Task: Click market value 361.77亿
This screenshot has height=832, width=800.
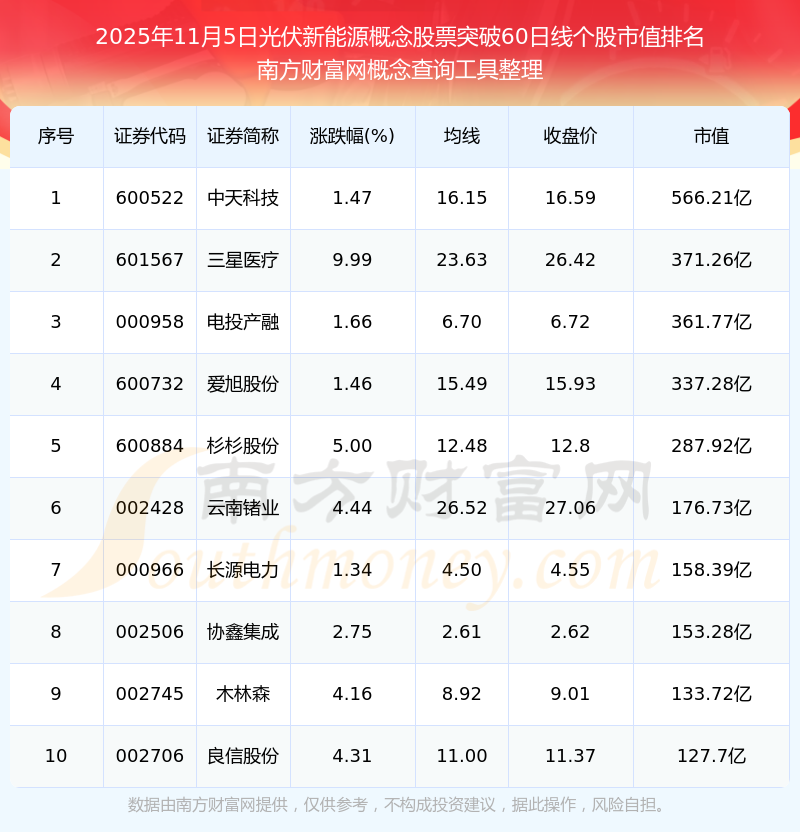Action: coord(711,322)
